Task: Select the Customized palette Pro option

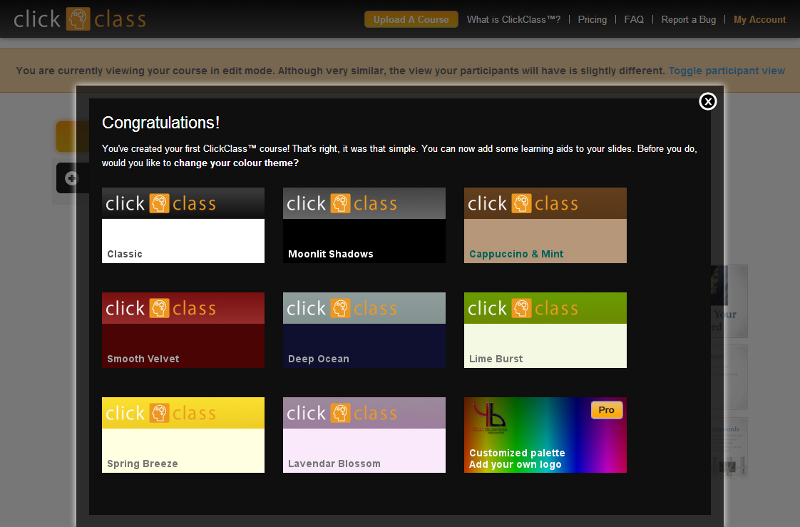Action: coord(545,435)
